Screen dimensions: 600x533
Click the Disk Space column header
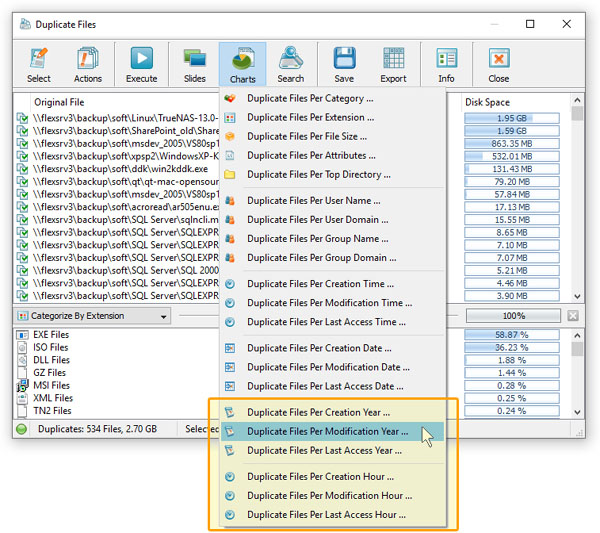click(x=487, y=103)
